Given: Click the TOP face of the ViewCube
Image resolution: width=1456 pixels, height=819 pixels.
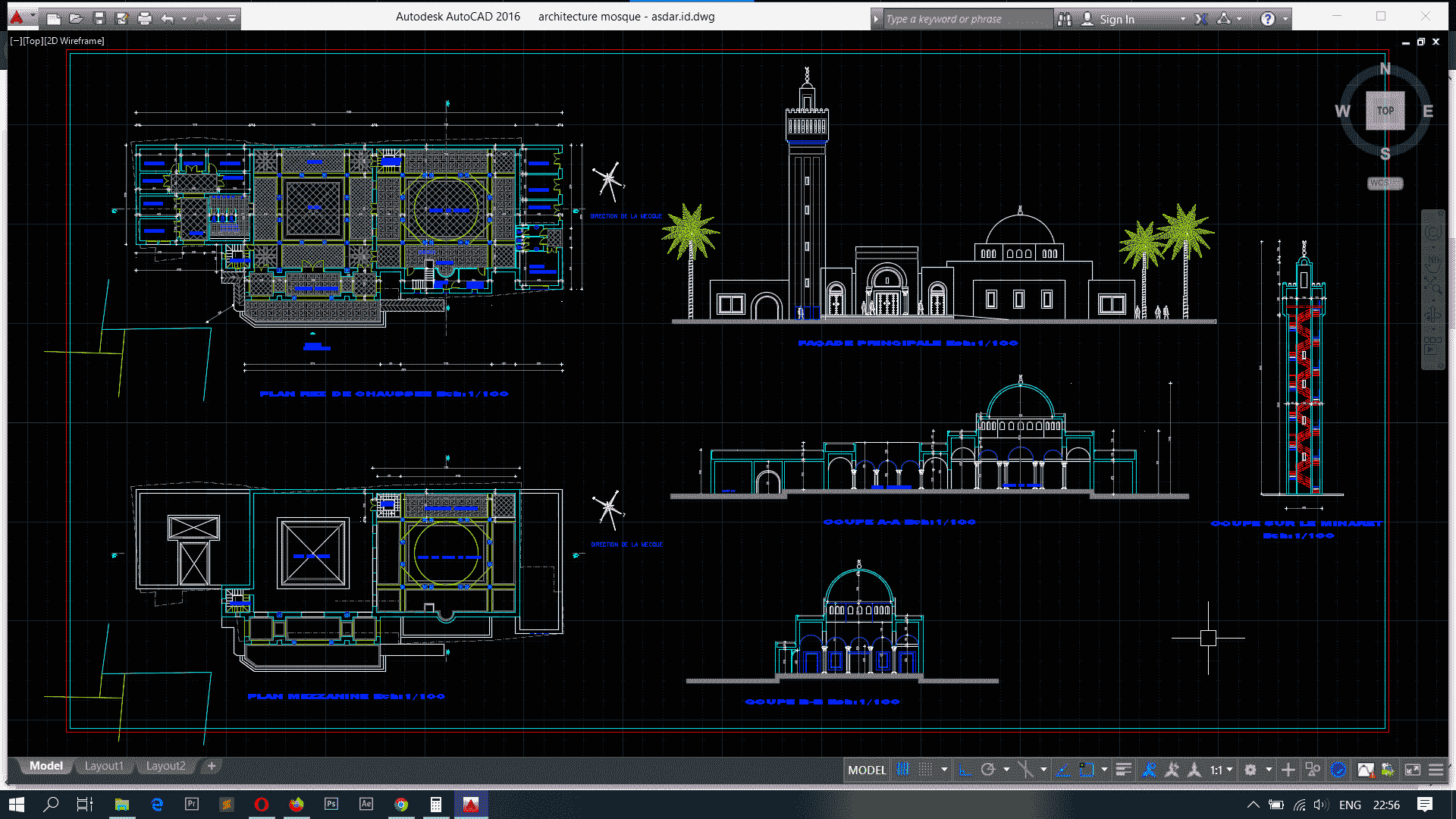Looking at the screenshot, I should click(x=1385, y=111).
